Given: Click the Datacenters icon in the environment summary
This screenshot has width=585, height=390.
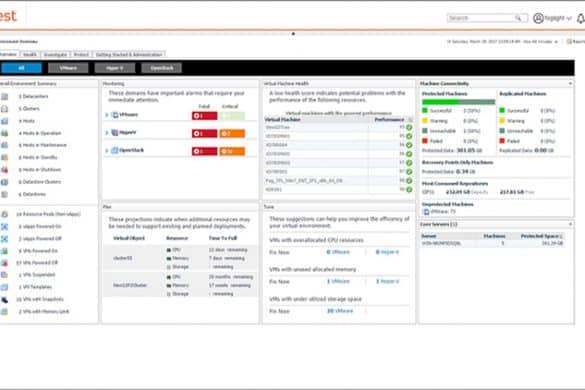Looking at the screenshot, I should pos(4,97).
